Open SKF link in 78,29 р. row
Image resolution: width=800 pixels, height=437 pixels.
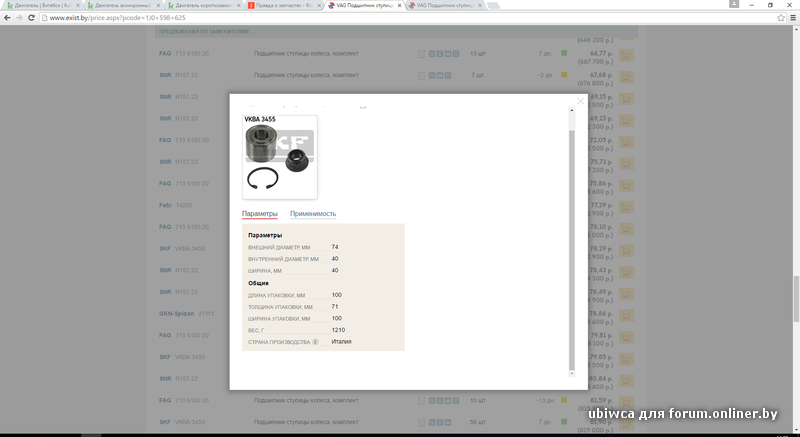coord(165,248)
